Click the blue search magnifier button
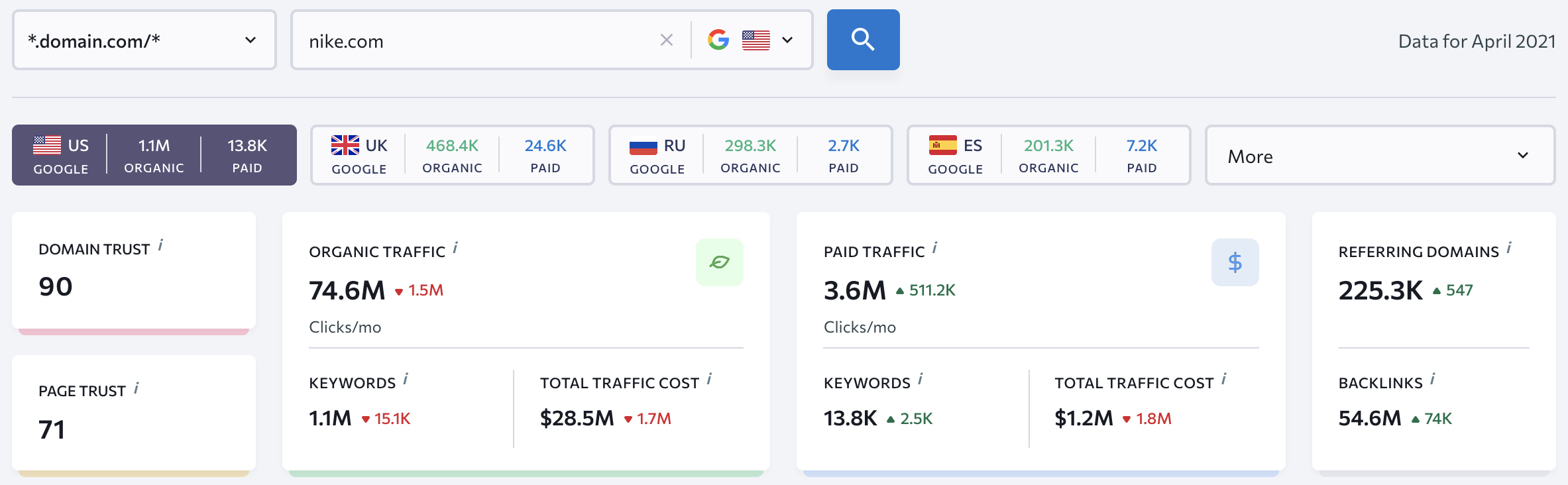 (x=863, y=40)
